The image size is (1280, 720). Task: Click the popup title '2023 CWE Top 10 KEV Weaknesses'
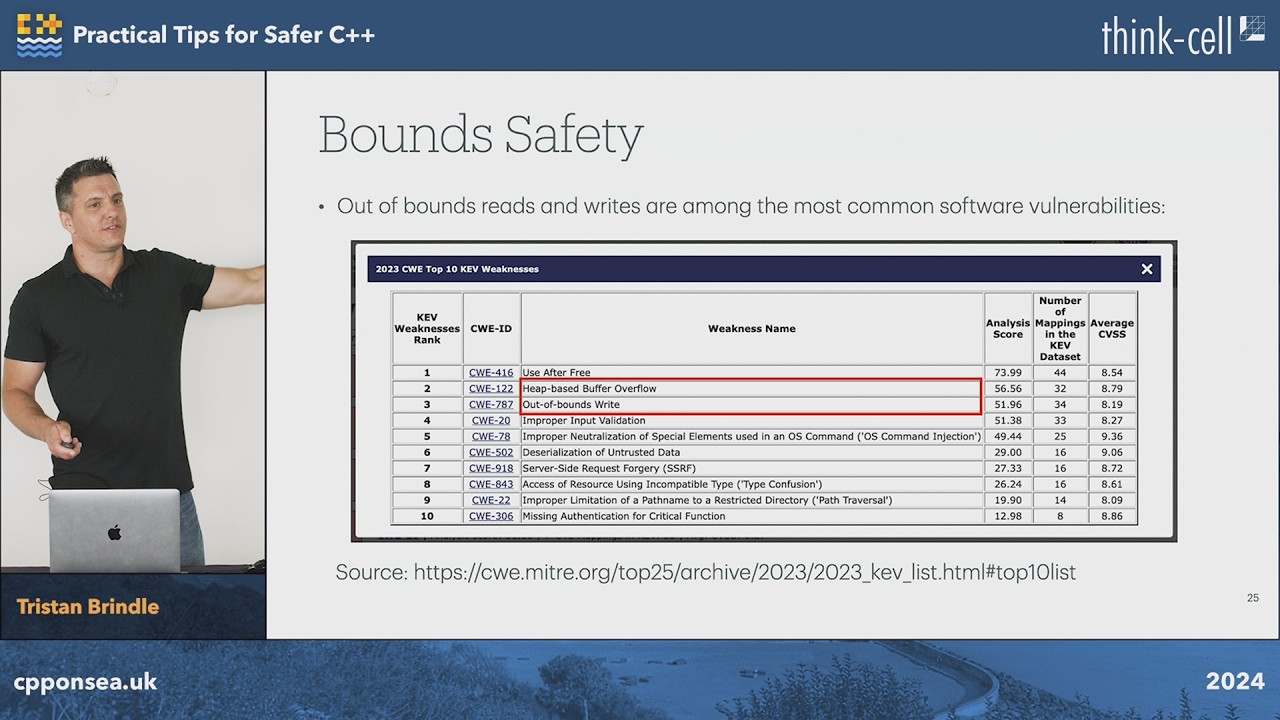coord(457,269)
